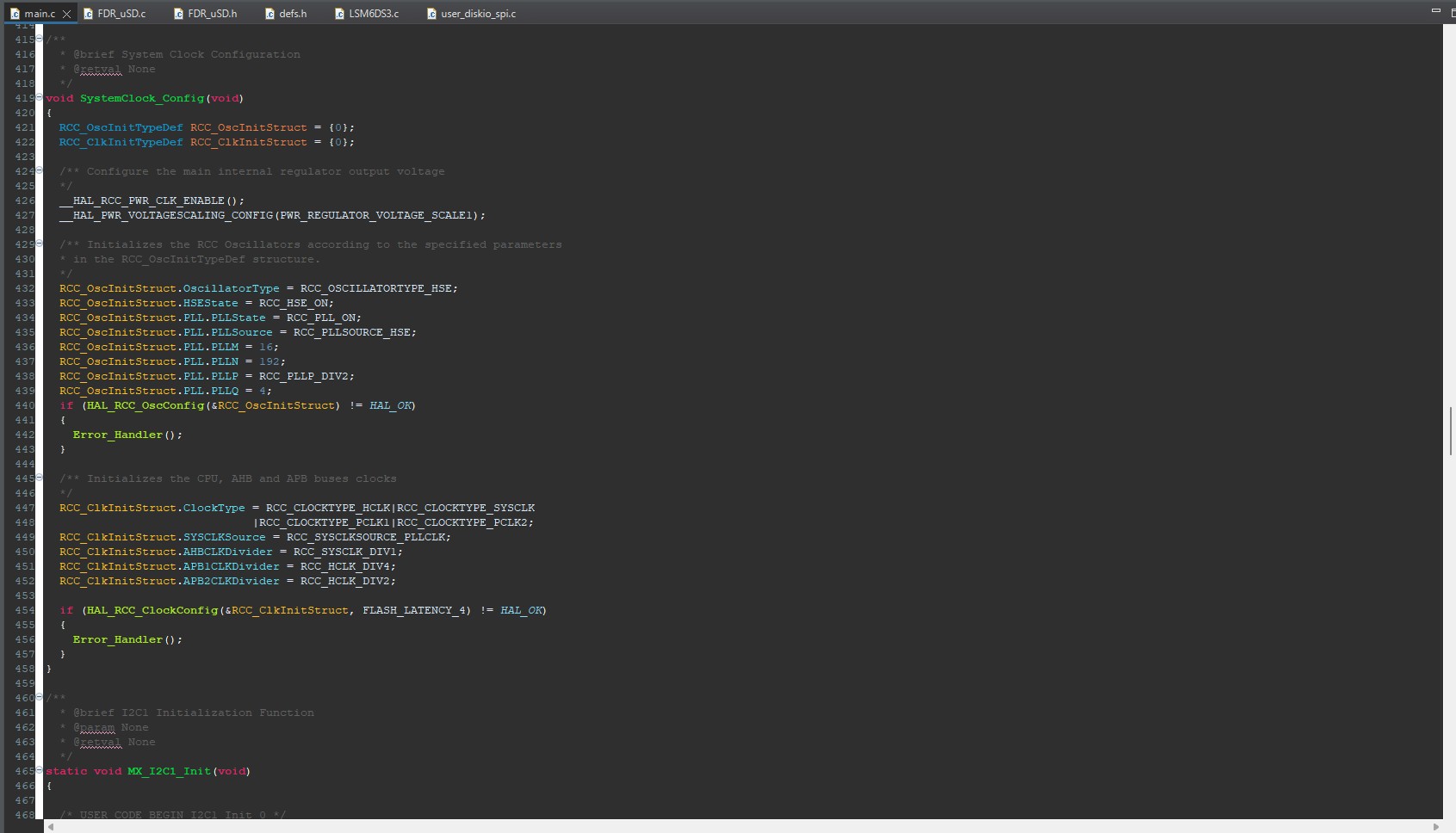Click the FLASH_LATENCY_4 argument in code
The width and height of the screenshot is (1456, 833).
tap(415, 610)
